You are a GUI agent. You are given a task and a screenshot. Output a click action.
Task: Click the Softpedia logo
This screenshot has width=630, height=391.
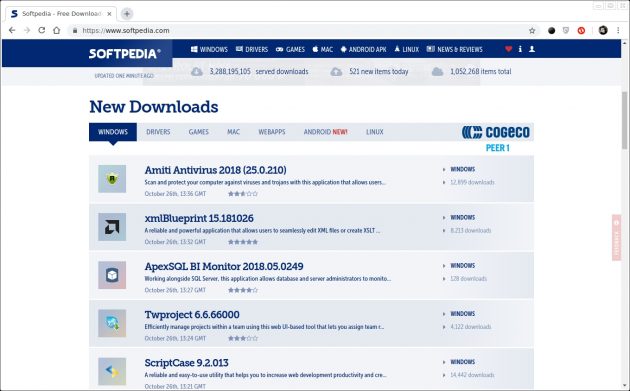tap(125, 53)
